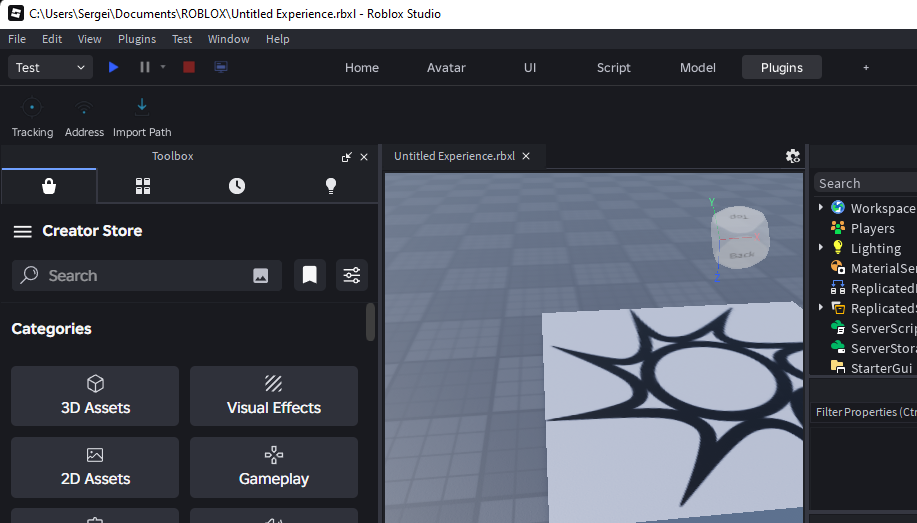Viewport: 917px width, 523px height.
Task: Start playtest with the blue Play button
Action: coord(113,67)
